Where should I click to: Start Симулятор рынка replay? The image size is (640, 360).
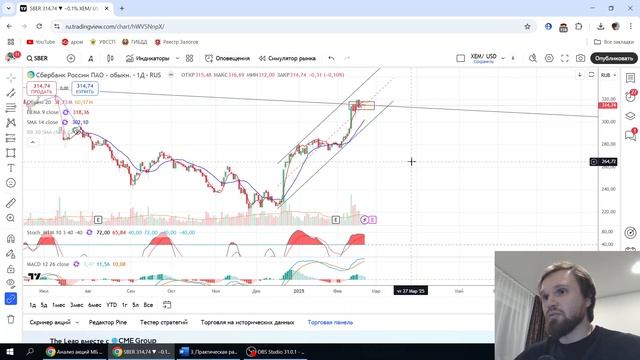click(x=287, y=58)
